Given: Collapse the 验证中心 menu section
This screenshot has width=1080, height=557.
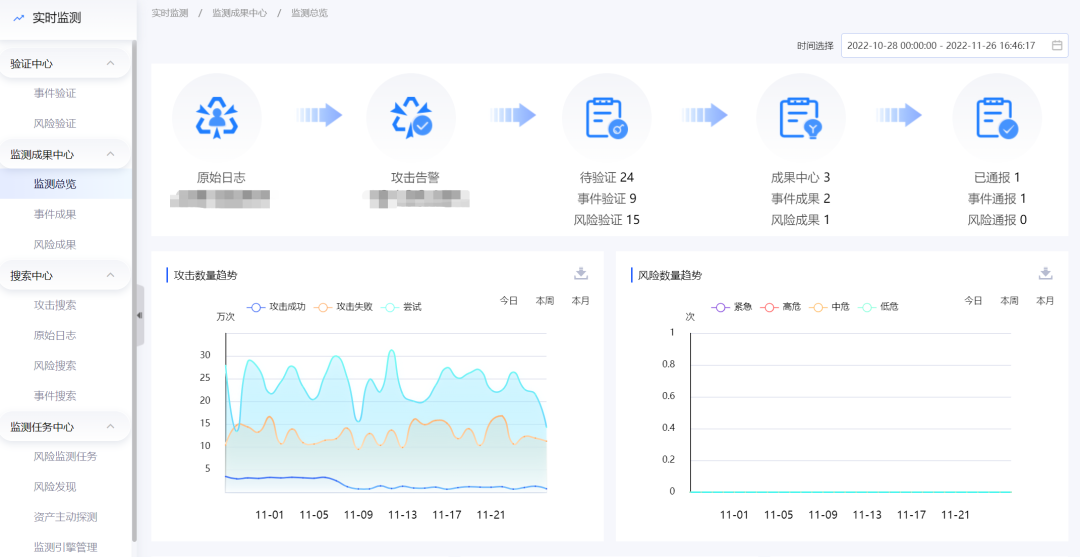Looking at the screenshot, I should [110, 63].
